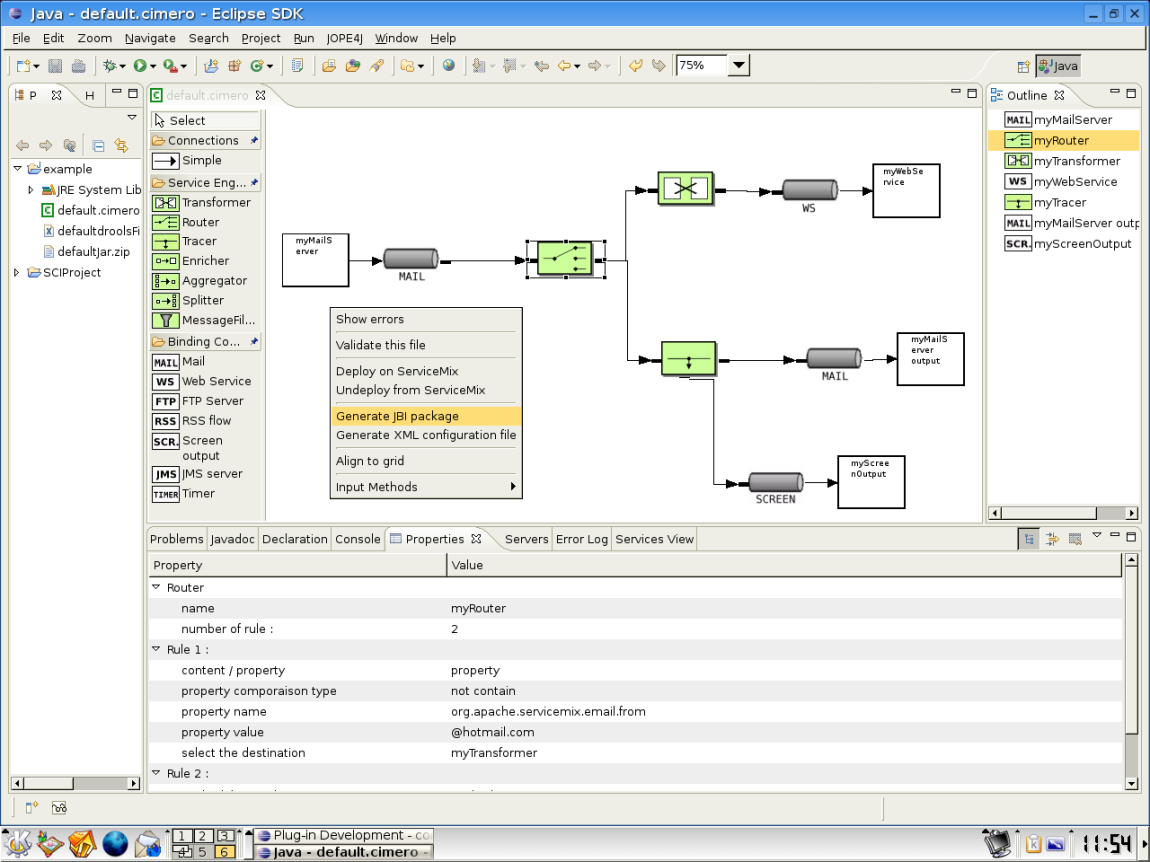Screen dimensions: 1150x862
Task: Collapse the Rule 1 property group
Action: click(x=156, y=650)
